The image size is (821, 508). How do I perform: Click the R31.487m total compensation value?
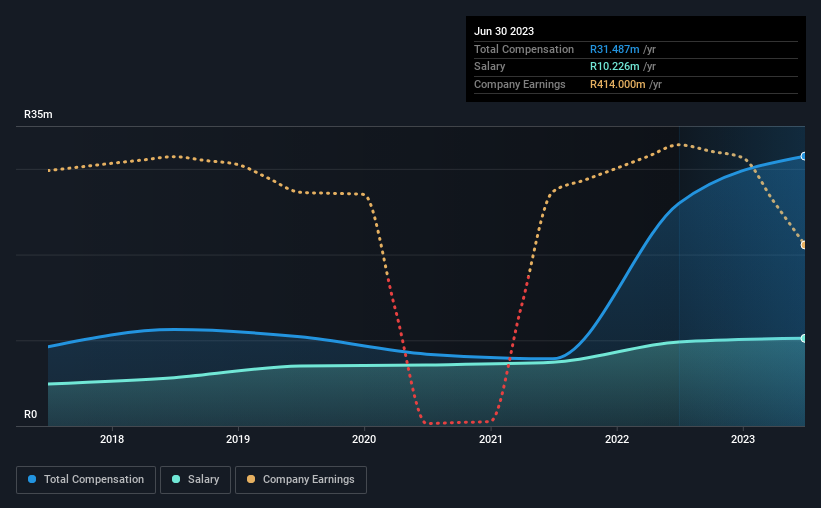[x=615, y=49]
